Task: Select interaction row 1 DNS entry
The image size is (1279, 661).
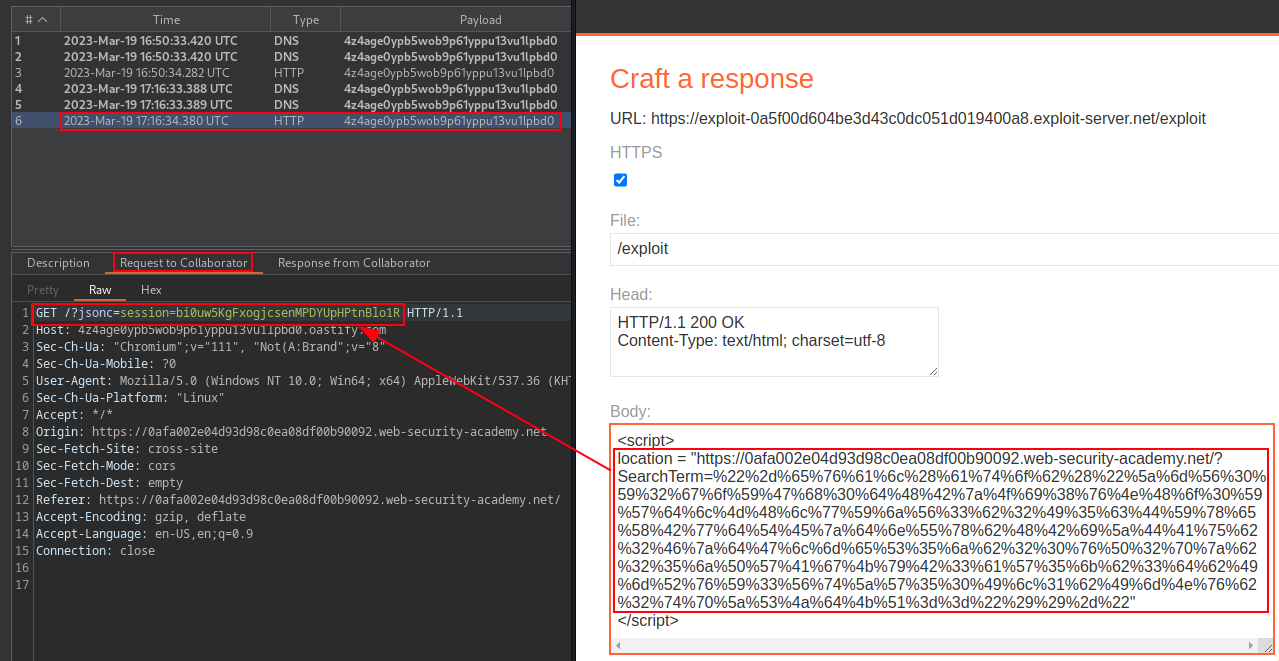Action: (291, 41)
